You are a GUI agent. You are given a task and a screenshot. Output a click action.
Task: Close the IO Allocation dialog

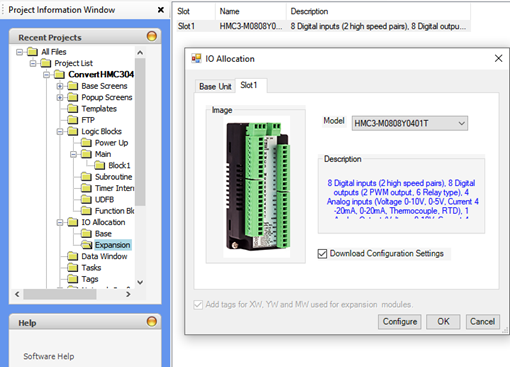[498, 58]
